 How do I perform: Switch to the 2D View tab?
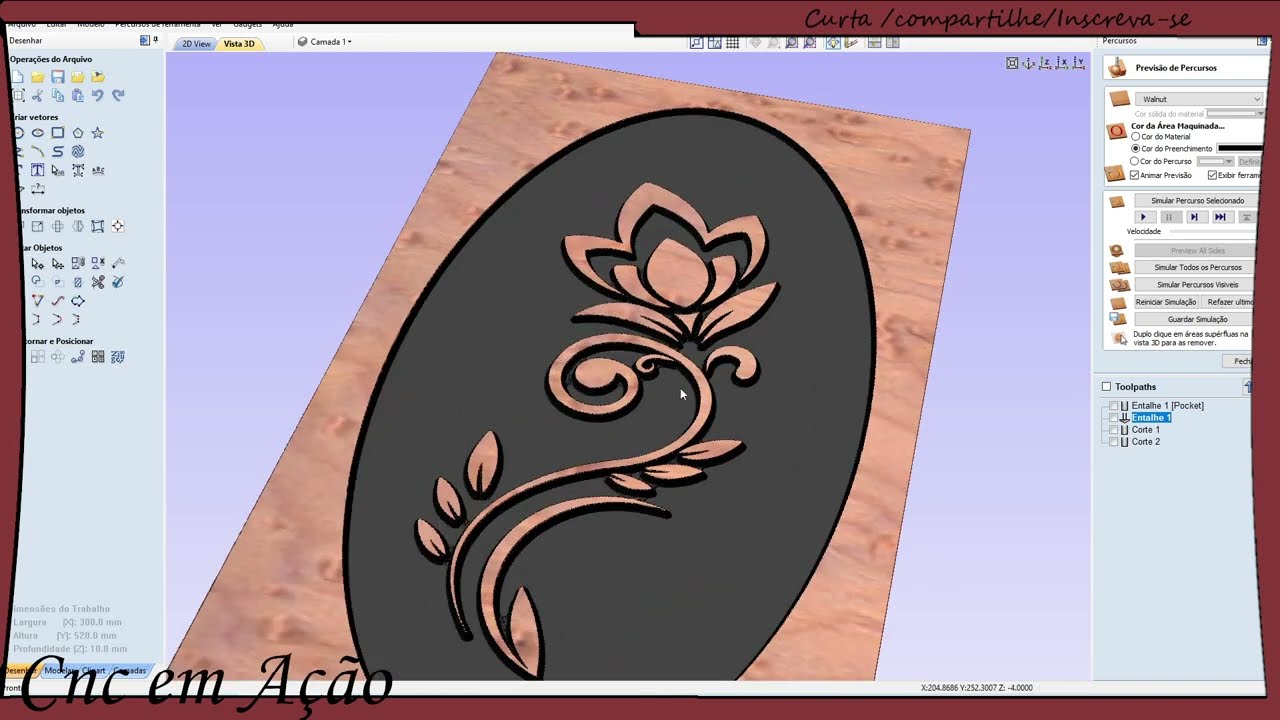(x=196, y=44)
